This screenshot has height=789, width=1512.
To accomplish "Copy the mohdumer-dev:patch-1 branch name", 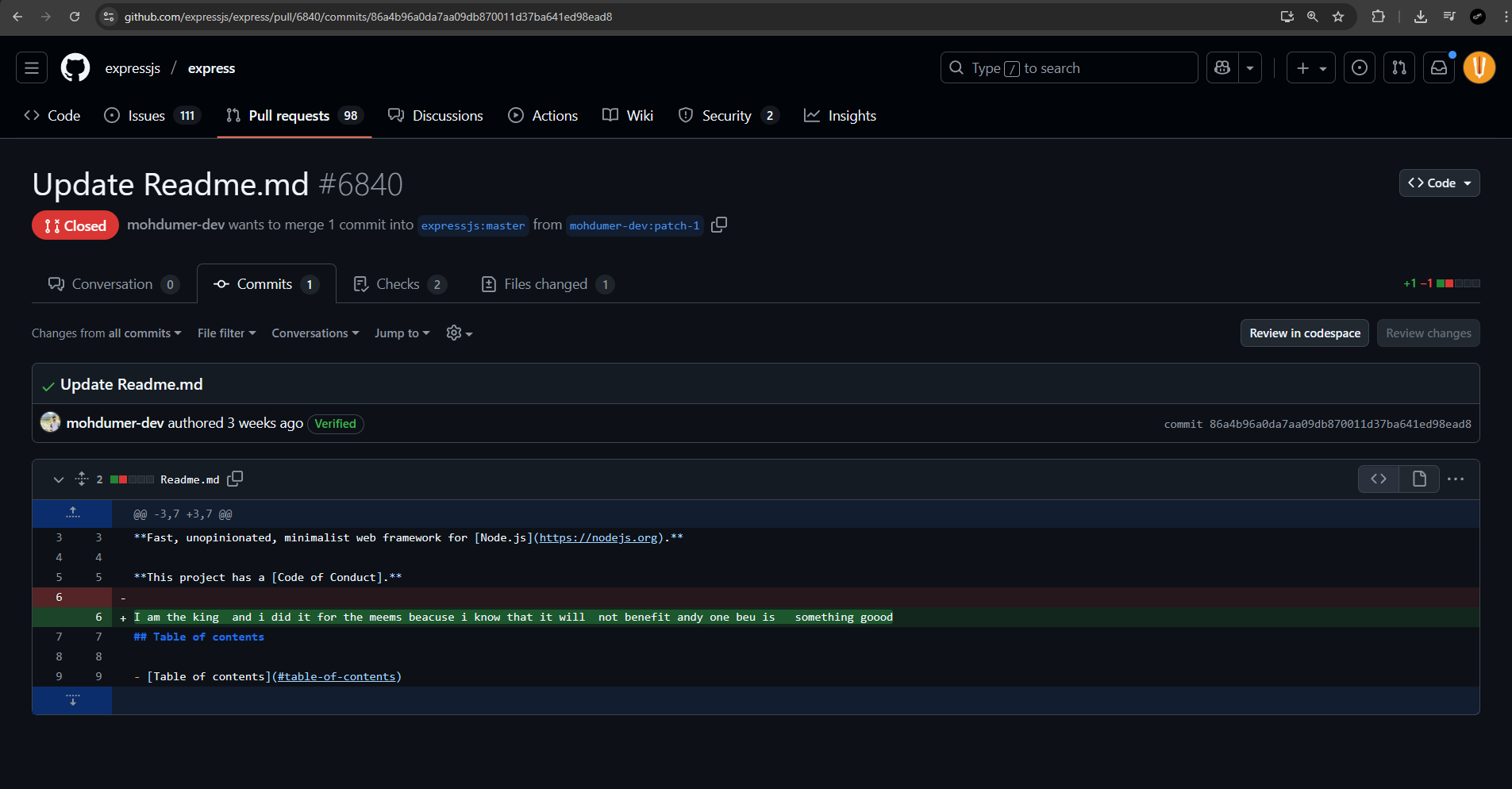I will (x=719, y=225).
